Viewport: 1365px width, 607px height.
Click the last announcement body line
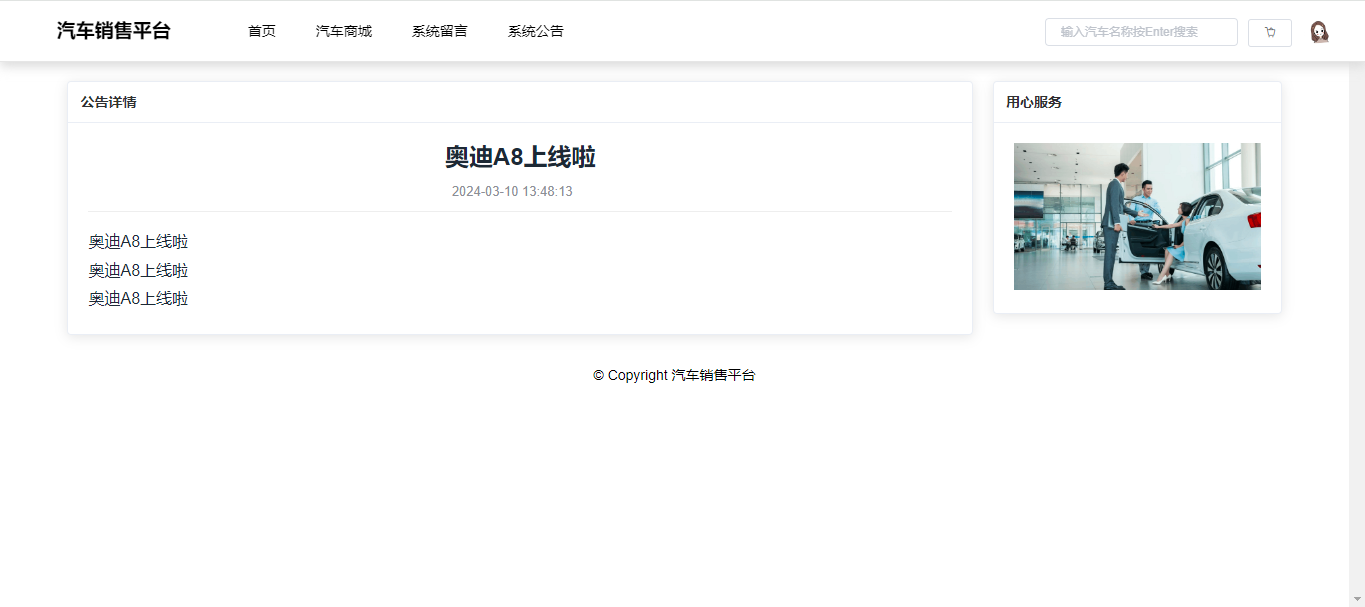(138, 299)
